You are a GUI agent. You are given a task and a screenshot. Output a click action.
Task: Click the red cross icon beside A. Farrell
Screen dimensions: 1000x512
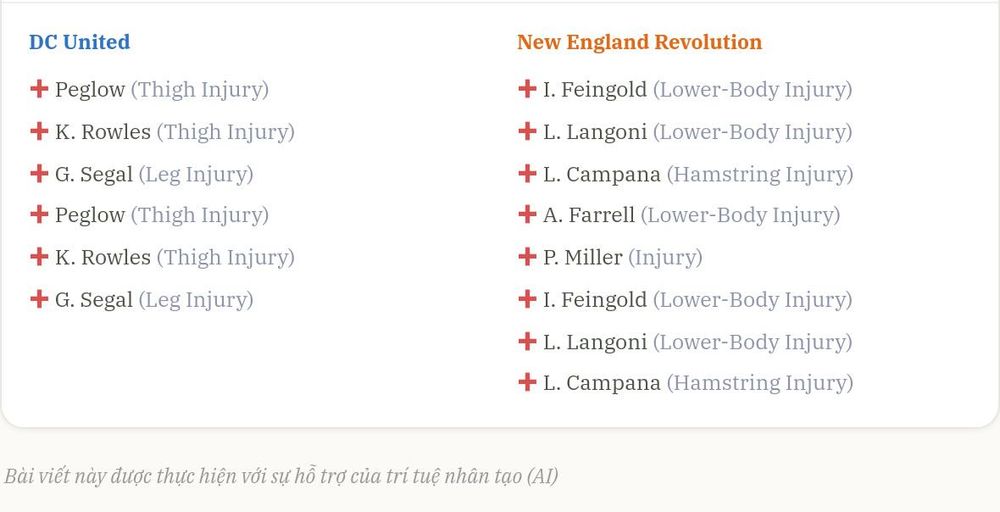point(527,214)
